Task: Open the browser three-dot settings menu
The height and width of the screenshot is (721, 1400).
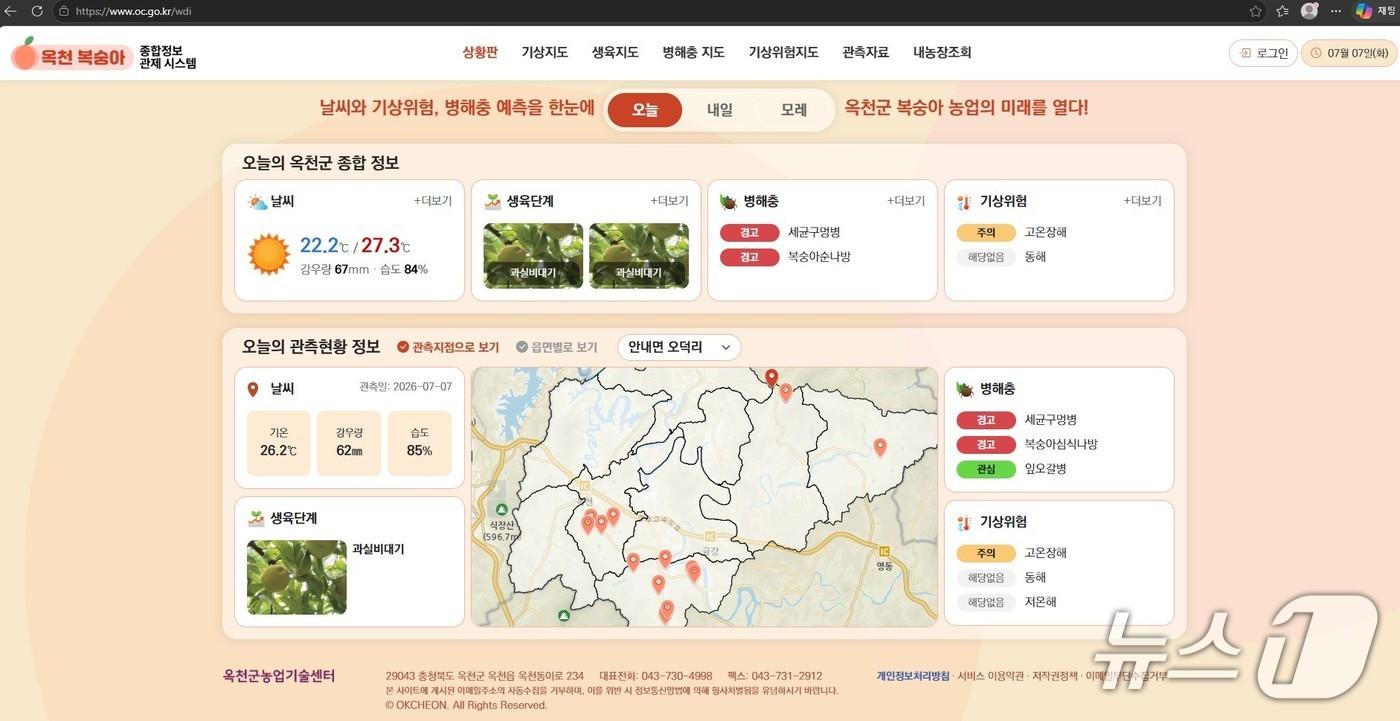Action: (x=1337, y=11)
